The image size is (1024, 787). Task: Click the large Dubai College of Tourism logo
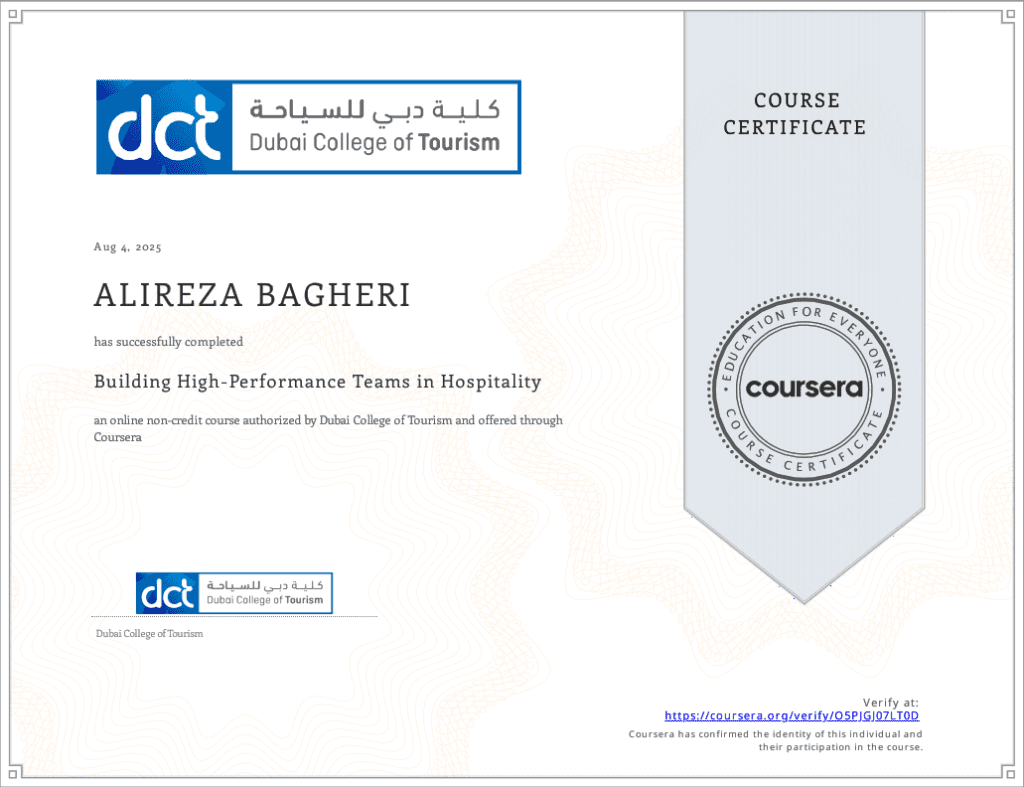pos(308,127)
